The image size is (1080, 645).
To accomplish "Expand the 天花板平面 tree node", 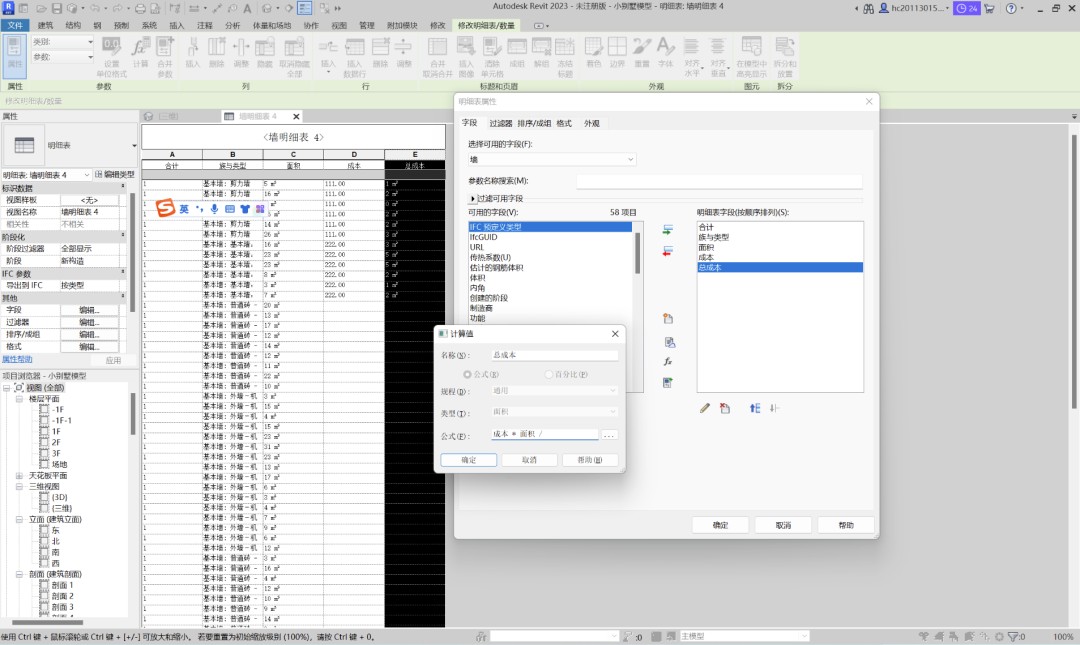I will [x=19, y=475].
